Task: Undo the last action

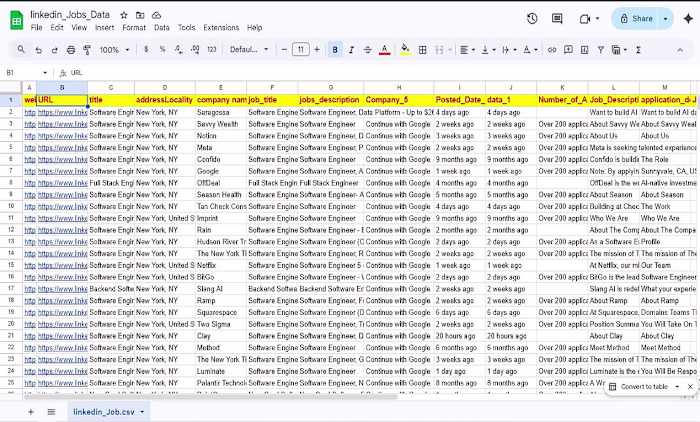Action: coord(38,50)
